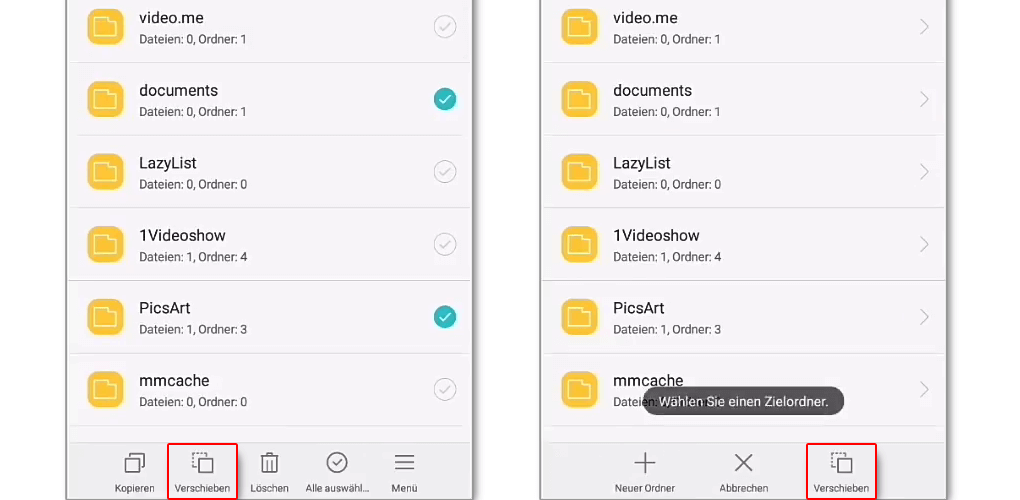
Task: Tap PicsArt folder icon in right phone
Action: click(x=580, y=317)
